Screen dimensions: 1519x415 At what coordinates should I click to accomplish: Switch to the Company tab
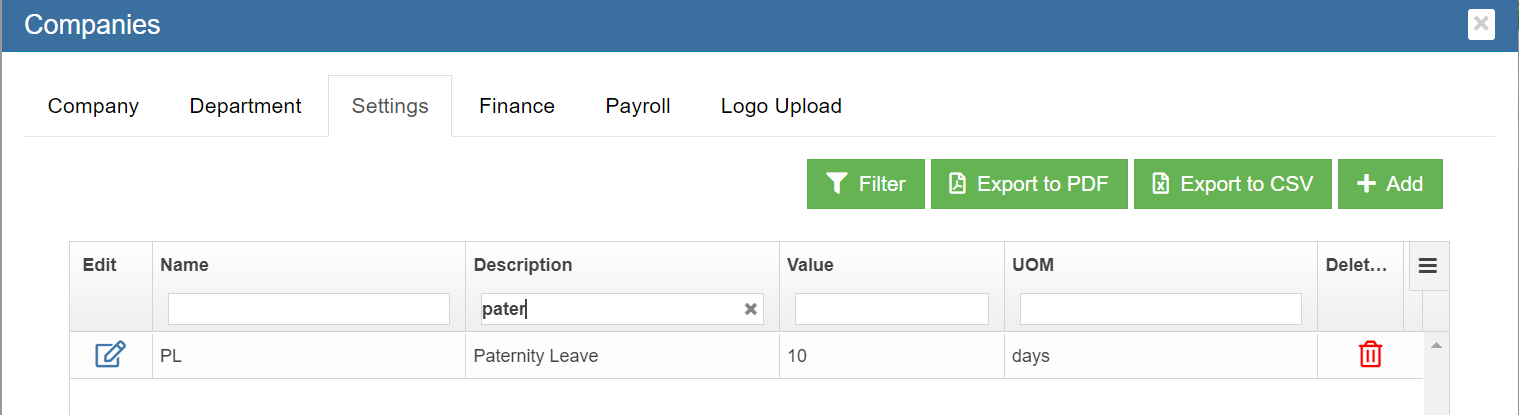pyautogui.click(x=93, y=106)
